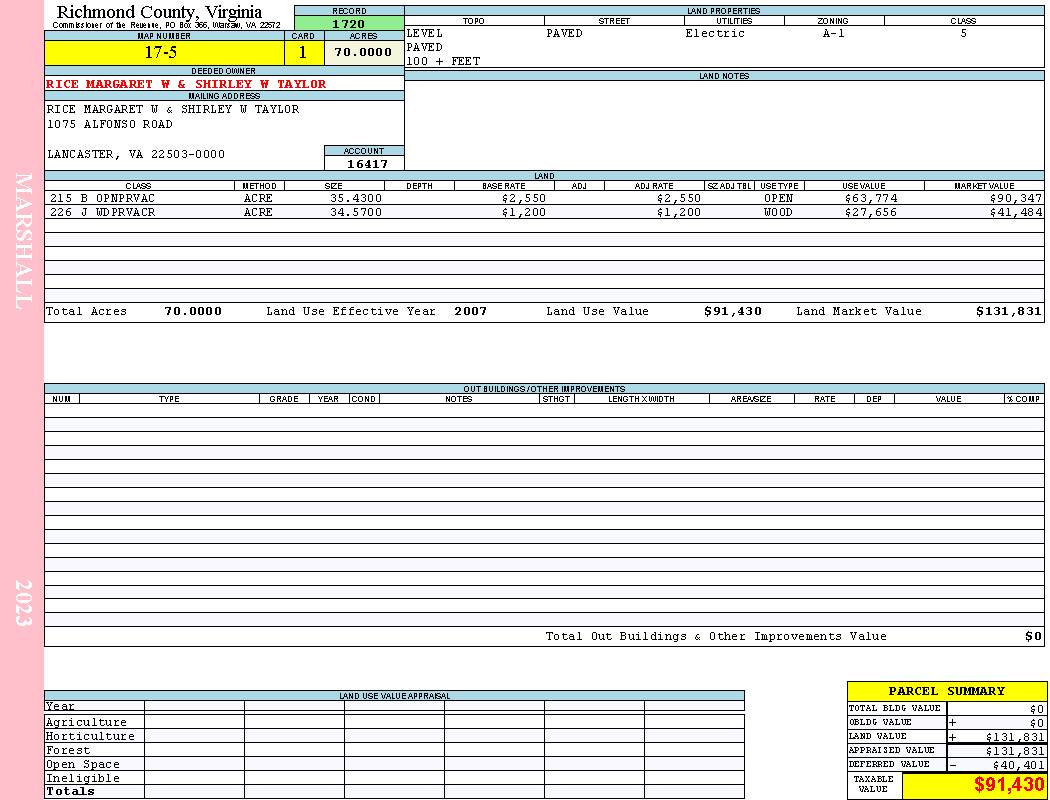Select appraised value $131,831 in summary
The width and height of the screenshot is (1050, 800).
(x=1015, y=751)
